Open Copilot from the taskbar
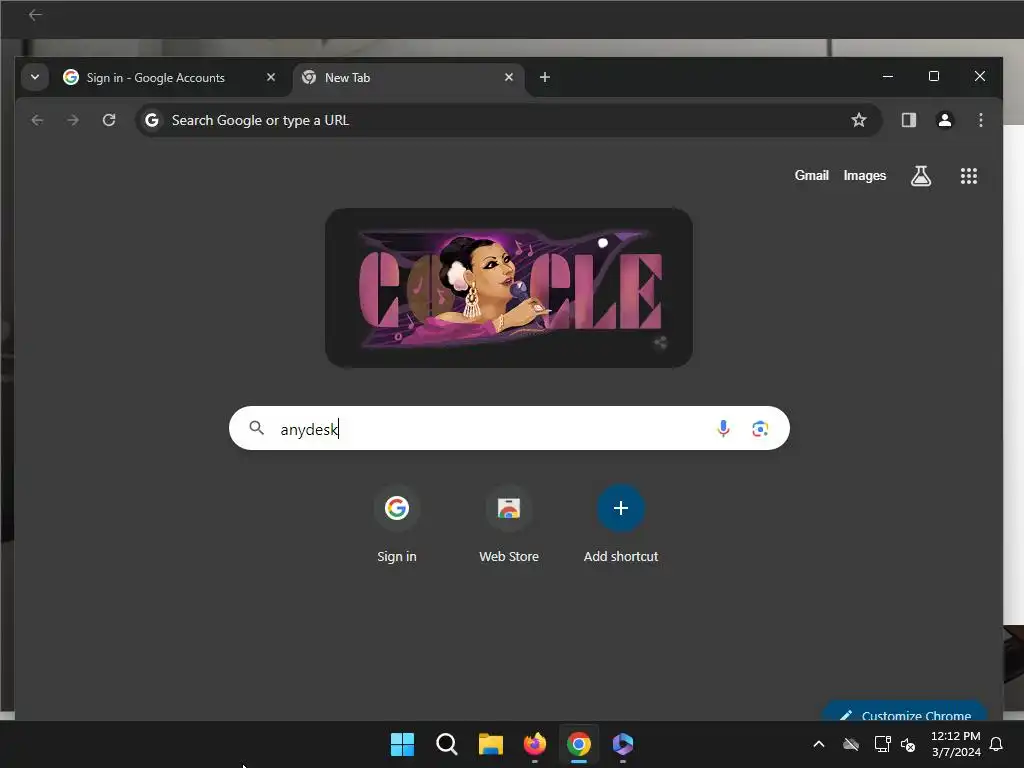This screenshot has height=768, width=1024. [623, 744]
